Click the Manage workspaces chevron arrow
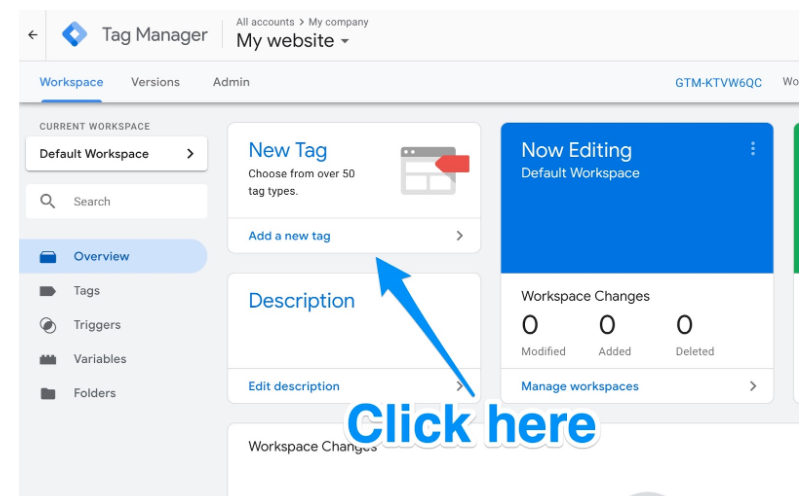The image size is (812, 503). point(753,386)
